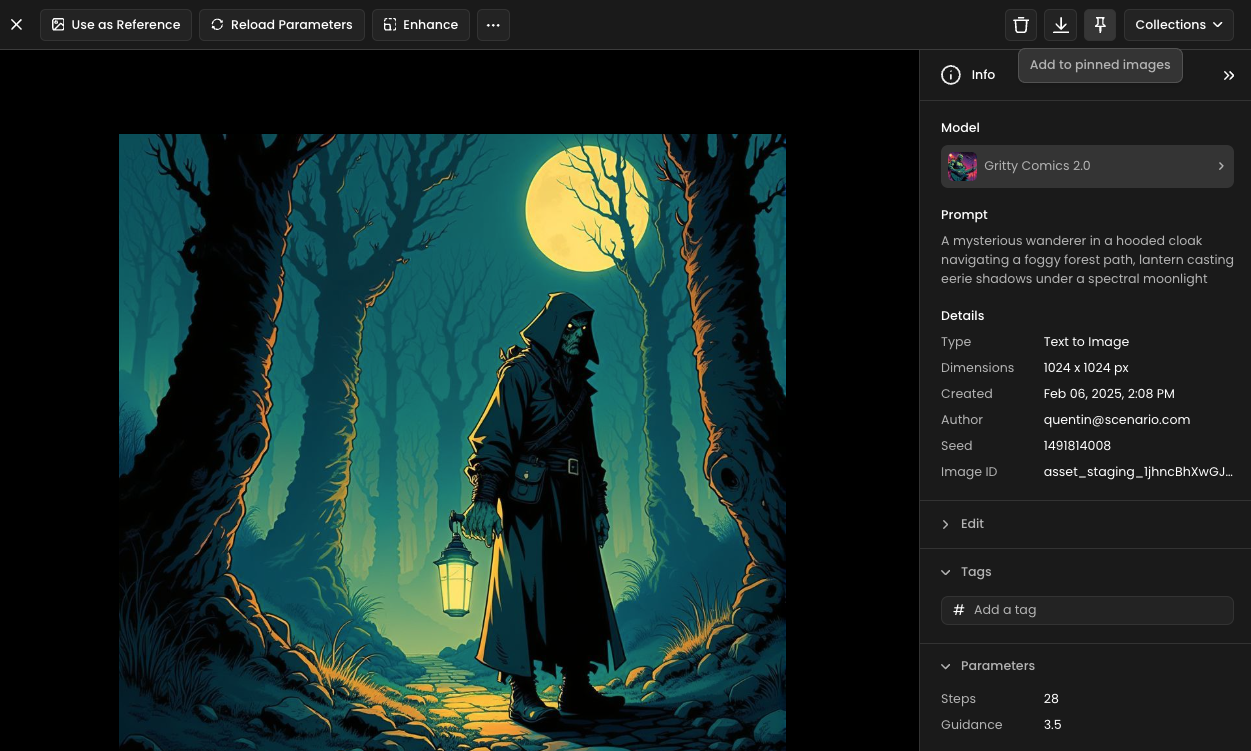Open the Gritty Comics 2.0 model
This screenshot has width=1251, height=751.
click(x=1087, y=166)
